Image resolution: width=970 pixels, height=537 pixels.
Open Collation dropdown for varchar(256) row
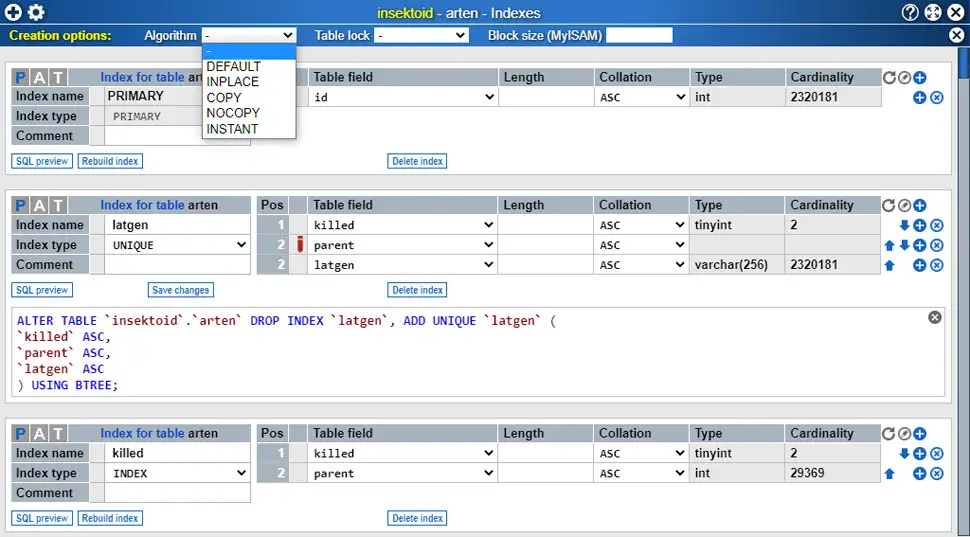pyautogui.click(x=642, y=265)
